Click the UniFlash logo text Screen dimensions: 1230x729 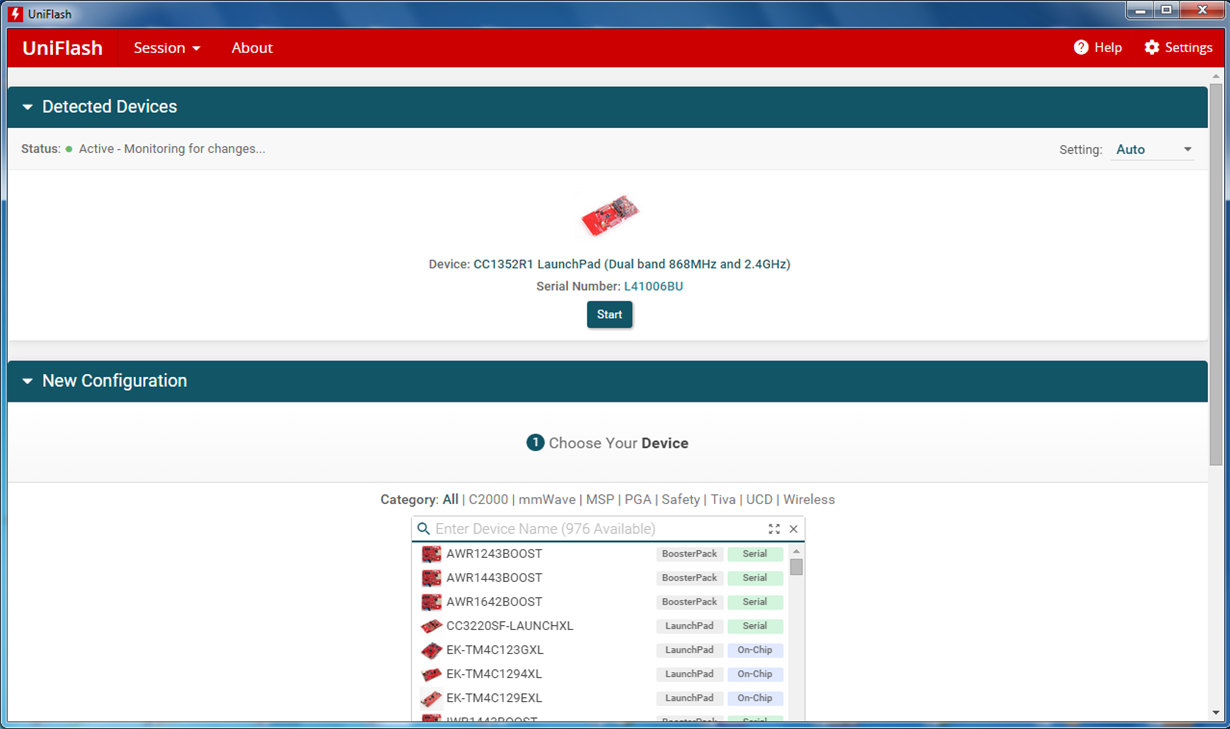[x=62, y=48]
